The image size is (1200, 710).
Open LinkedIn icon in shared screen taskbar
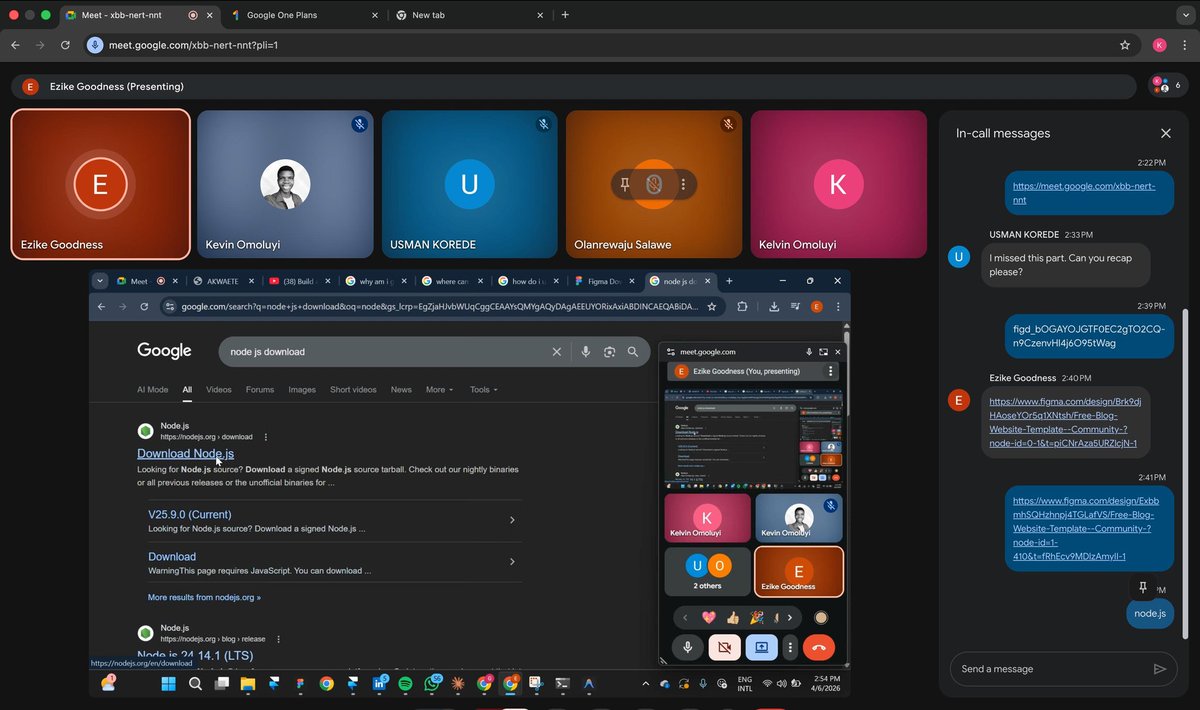tap(380, 684)
